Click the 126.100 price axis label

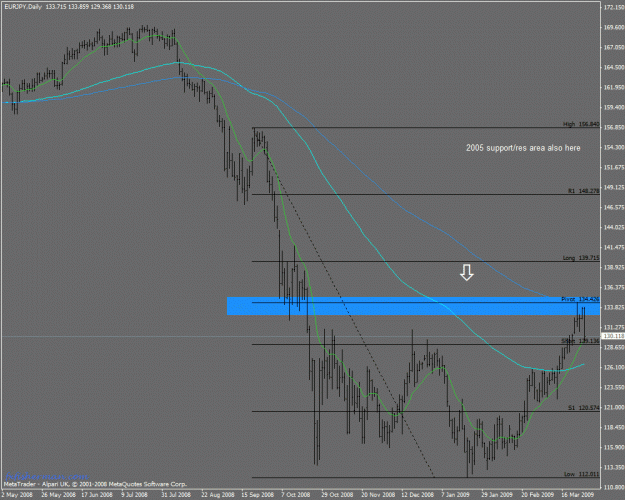pyautogui.click(x=614, y=367)
